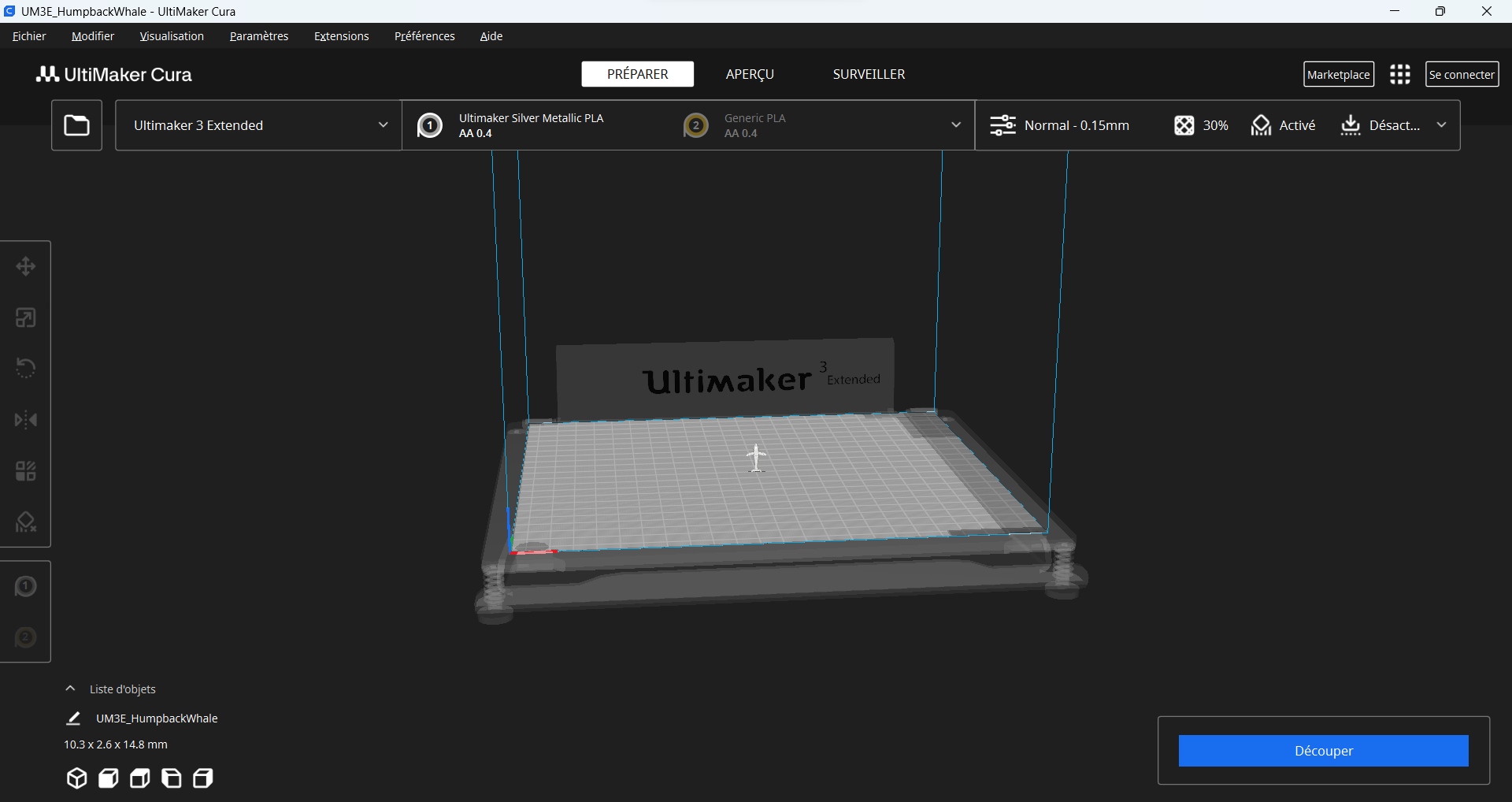
Task: Select extruder 1 in left toolbar
Action: [x=26, y=587]
